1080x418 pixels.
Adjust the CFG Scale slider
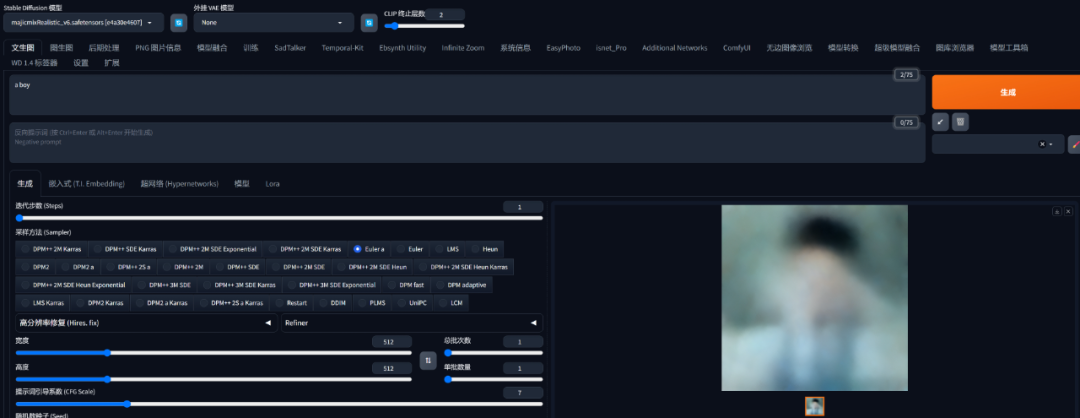(279, 404)
